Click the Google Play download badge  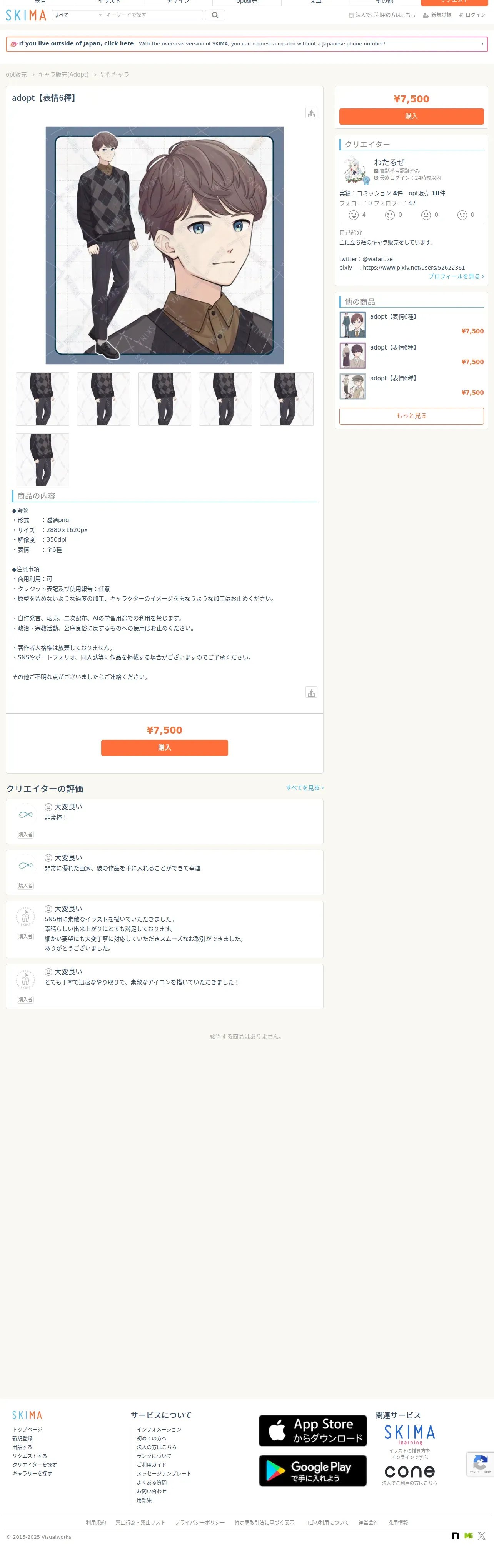pyautogui.click(x=313, y=1471)
